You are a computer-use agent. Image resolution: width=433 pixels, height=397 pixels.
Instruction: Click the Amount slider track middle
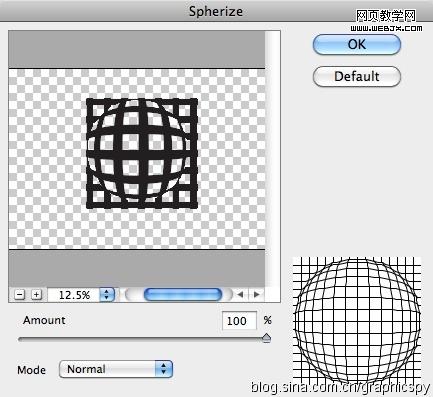(x=143, y=339)
